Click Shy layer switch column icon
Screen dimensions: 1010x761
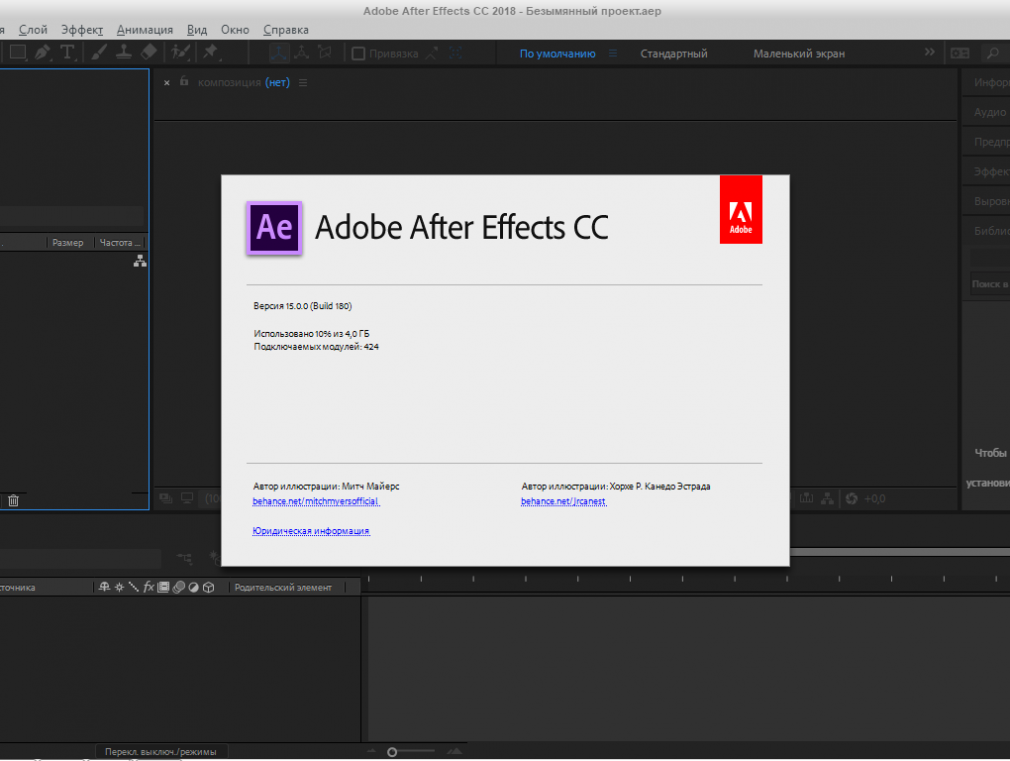[104, 587]
